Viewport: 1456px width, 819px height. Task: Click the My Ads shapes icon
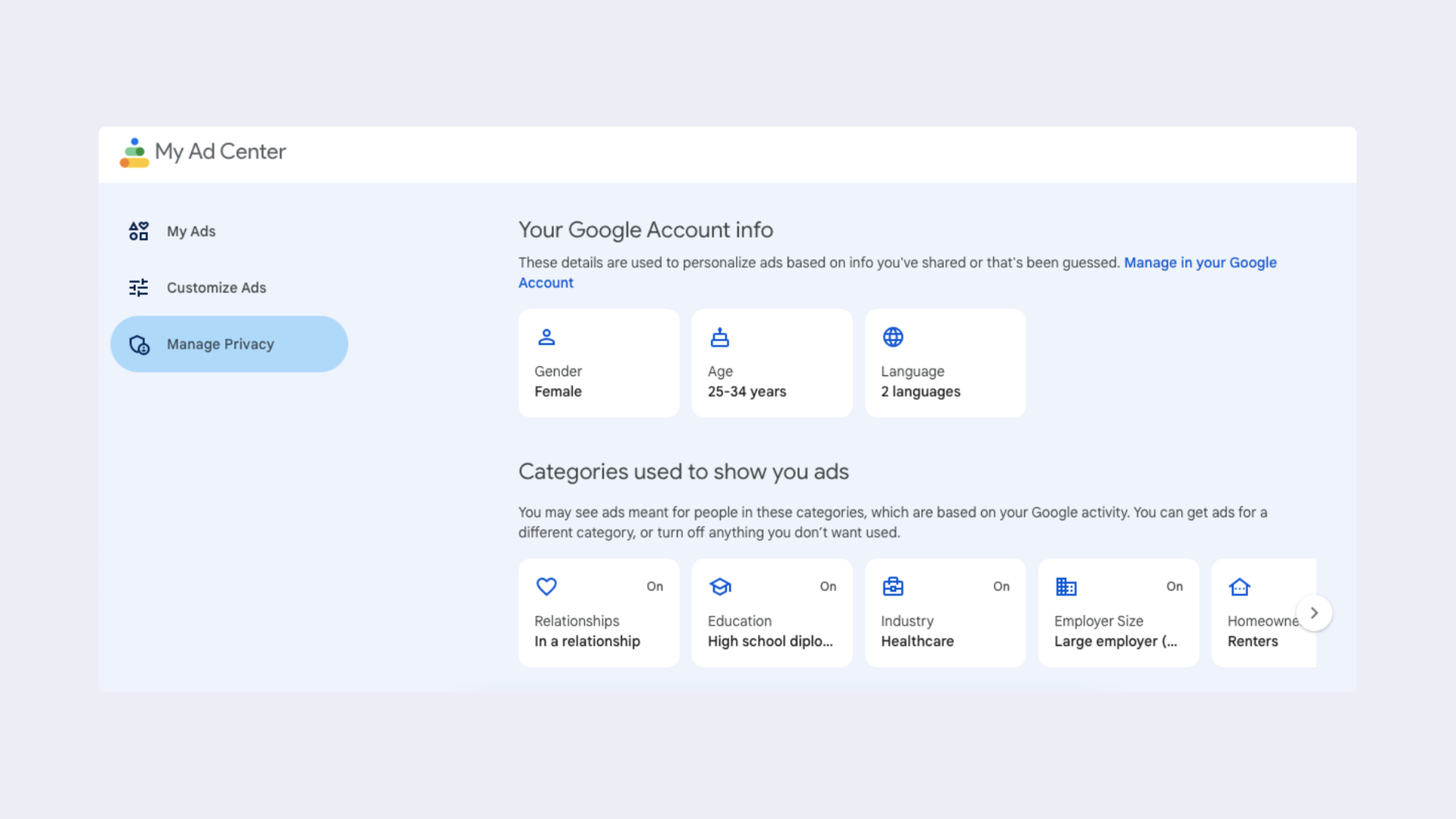(x=138, y=231)
